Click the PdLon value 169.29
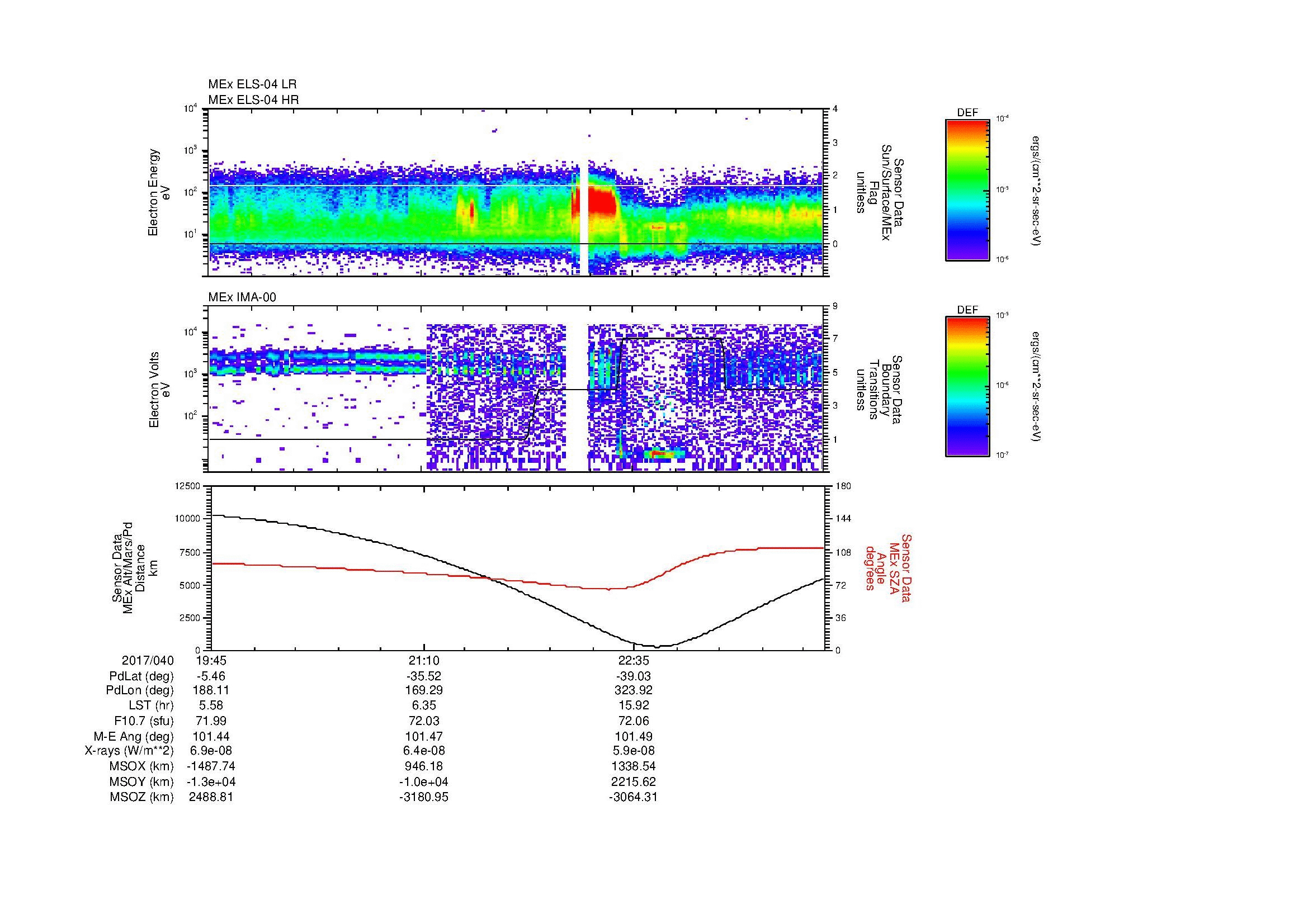The image size is (1308, 924). [424, 690]
